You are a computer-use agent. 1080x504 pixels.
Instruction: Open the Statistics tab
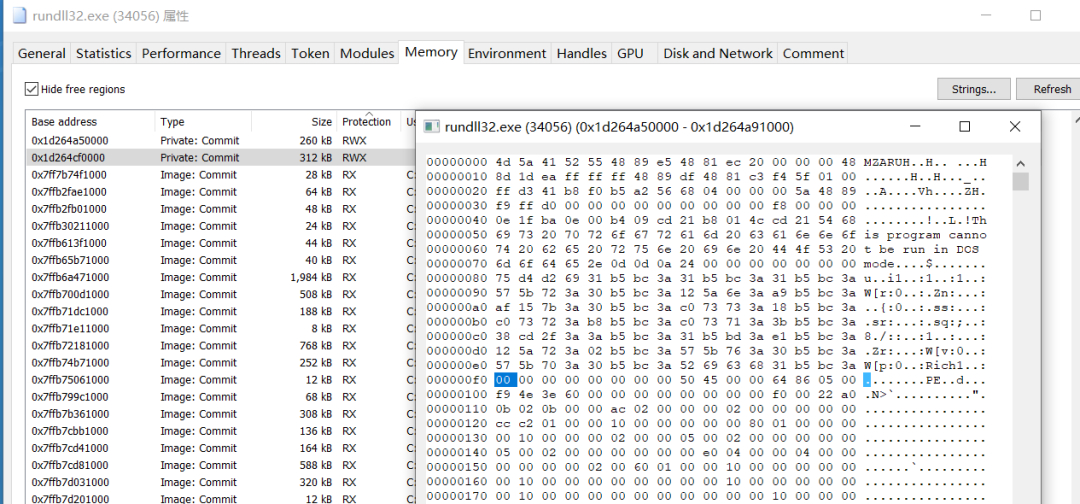103,53
